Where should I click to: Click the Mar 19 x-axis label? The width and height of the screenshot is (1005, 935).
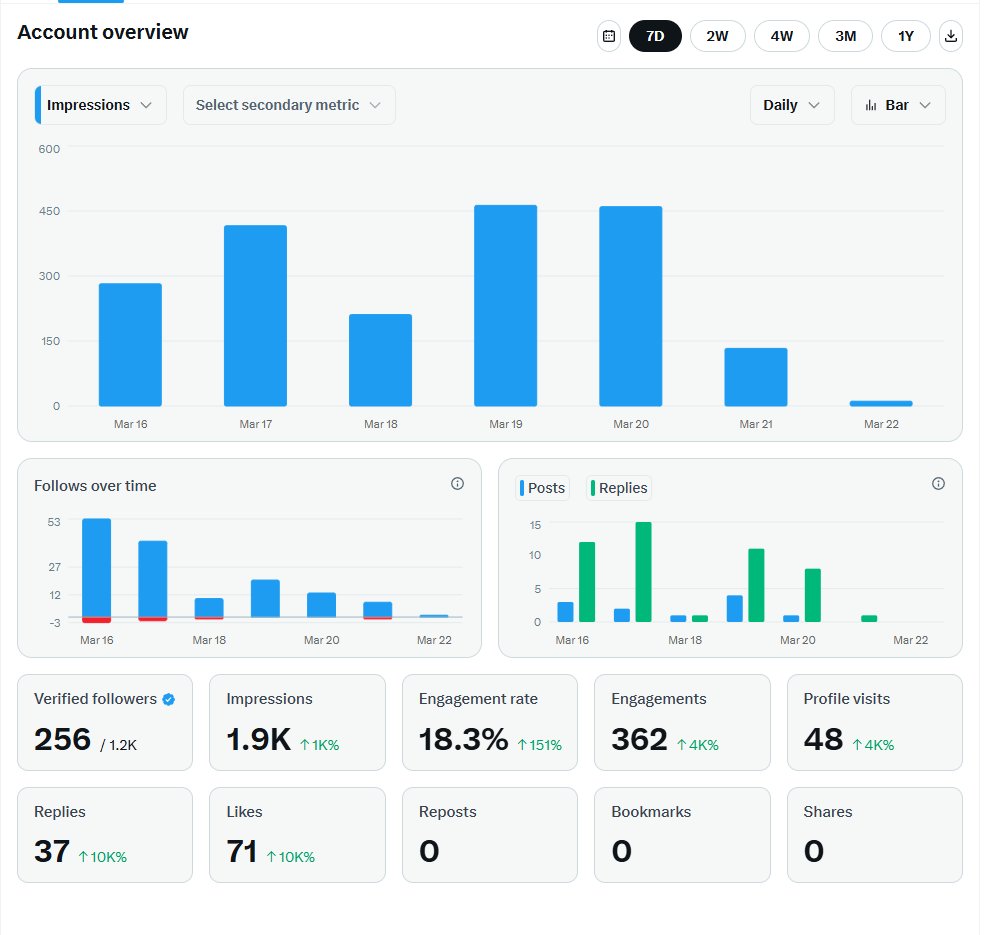(506, 424)
